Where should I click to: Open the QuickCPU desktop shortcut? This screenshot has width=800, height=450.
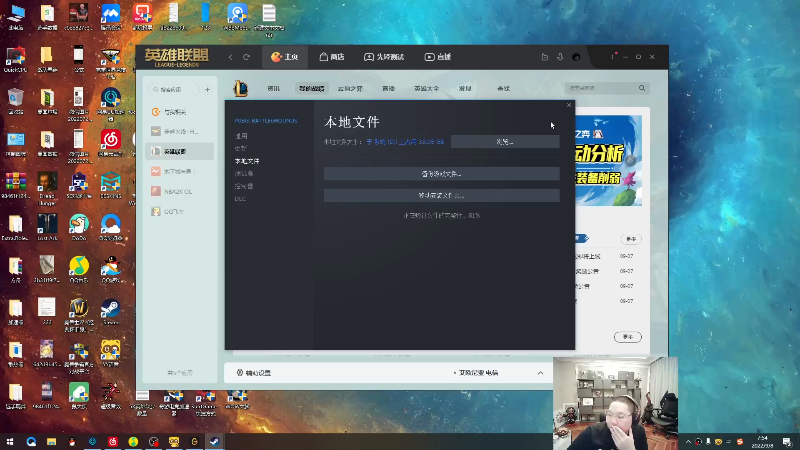click(x=15, y=59)
